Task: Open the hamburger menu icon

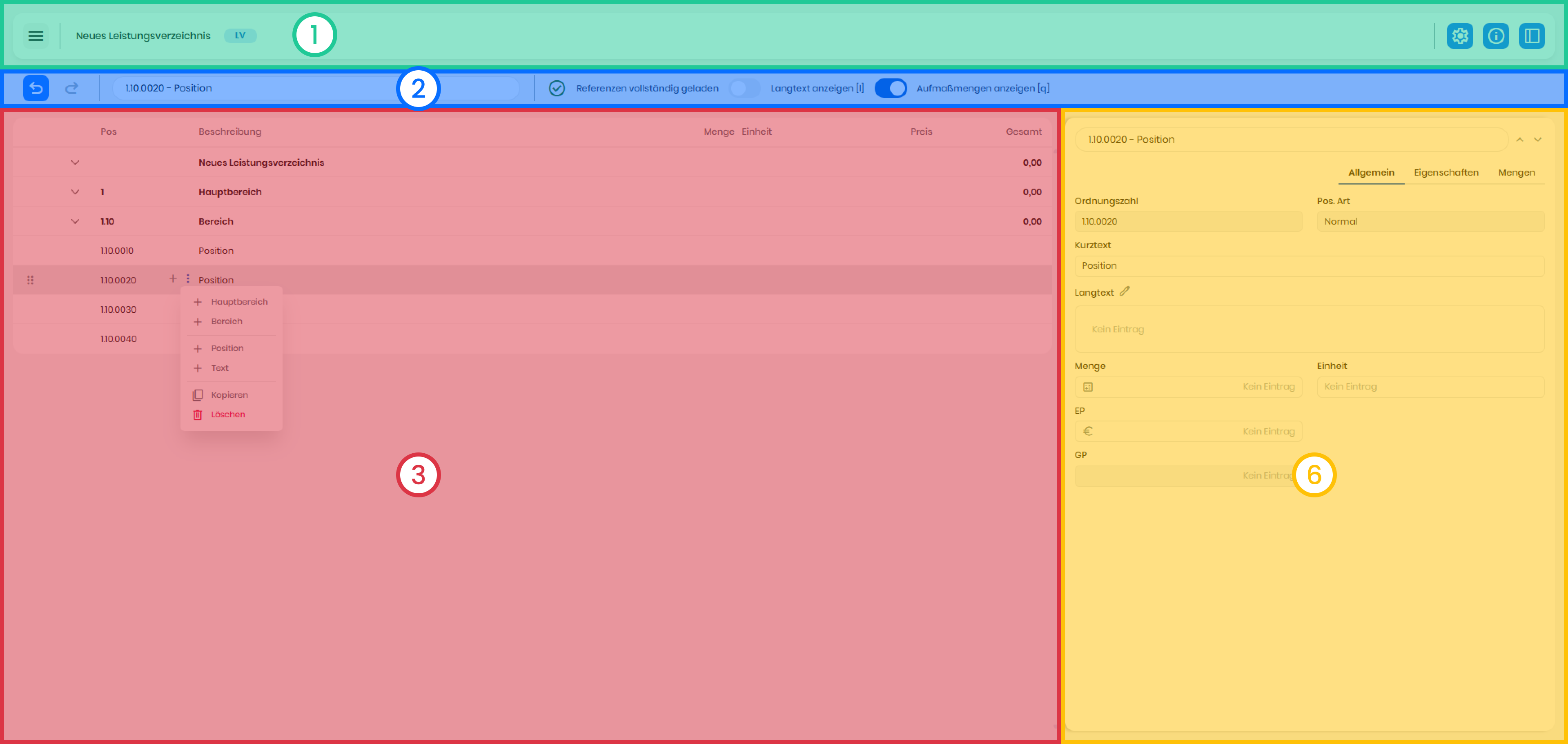Action: [36, 36]
